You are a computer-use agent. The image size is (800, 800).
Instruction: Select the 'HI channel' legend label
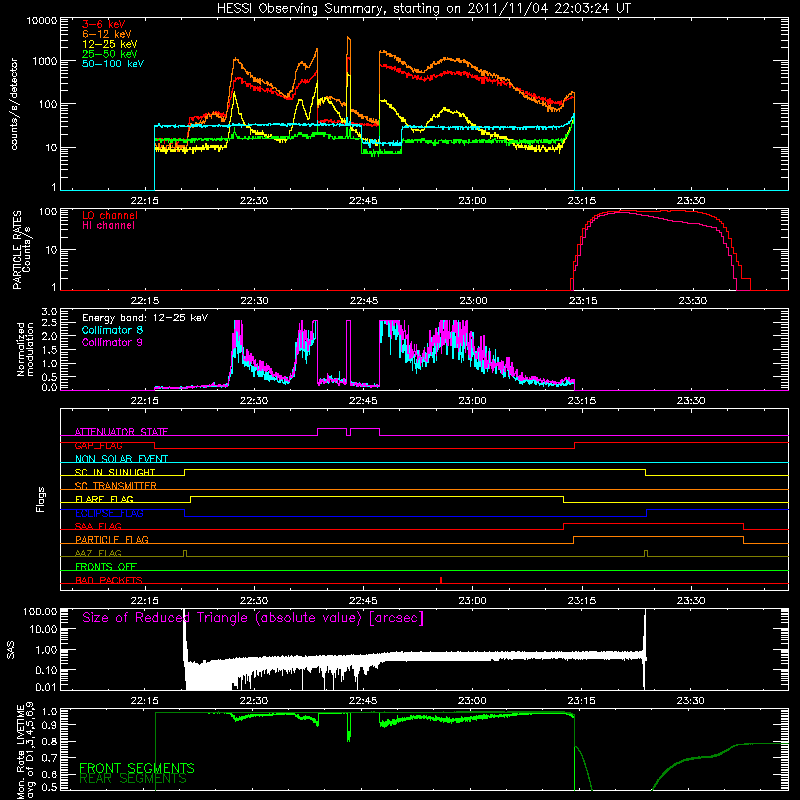[108, 226]
